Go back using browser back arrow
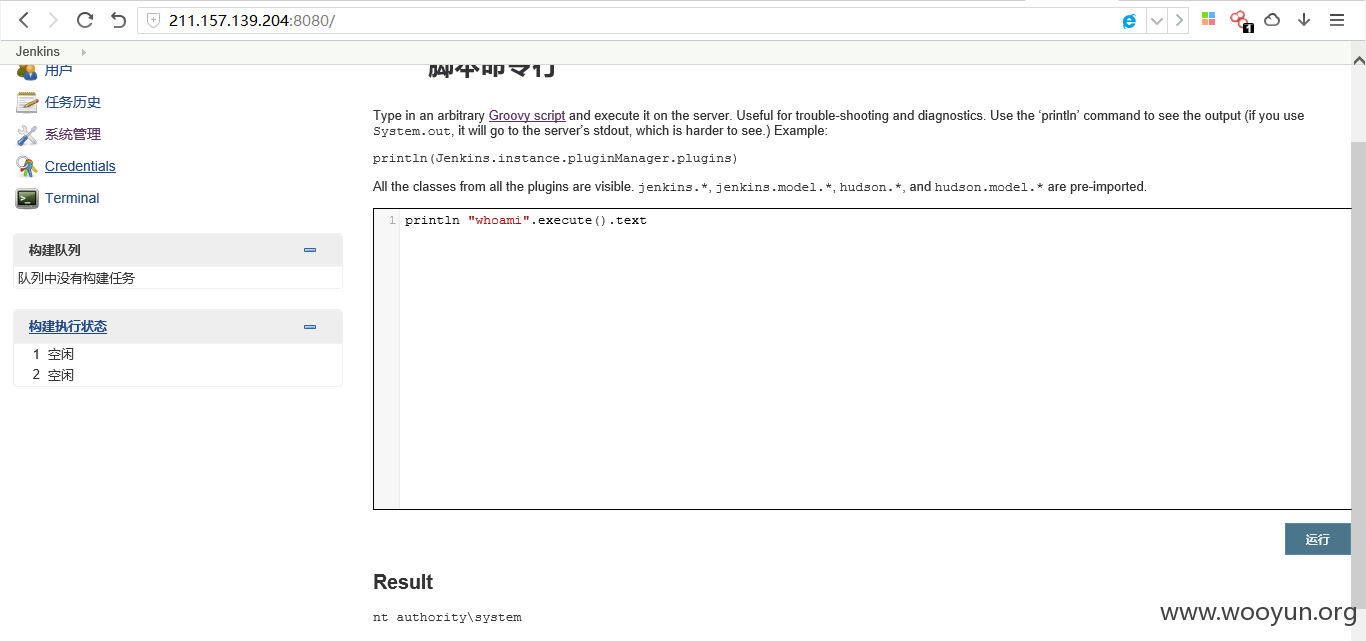Image resolution: width=1366 pixels, height=641 pixels. pyautogui.click(x=24, y=20)
